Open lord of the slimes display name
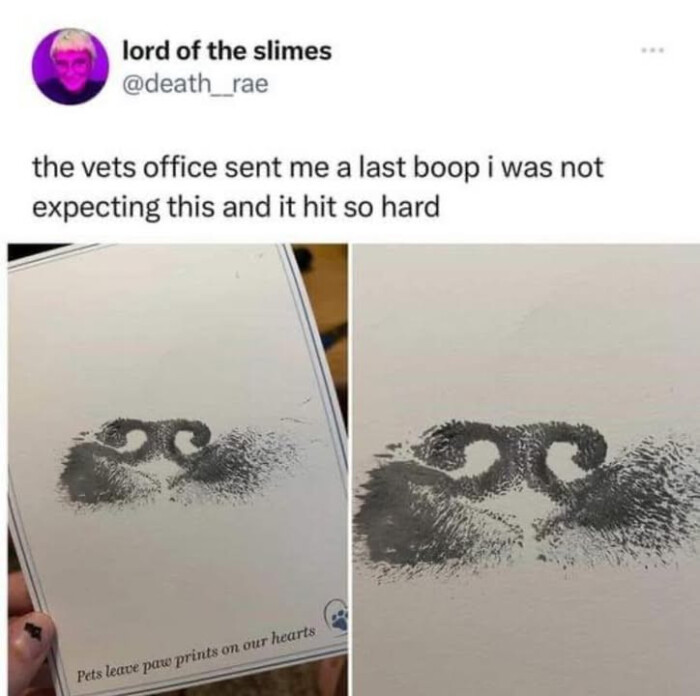This screenshot has height=696, width=700. click(227, 51)
